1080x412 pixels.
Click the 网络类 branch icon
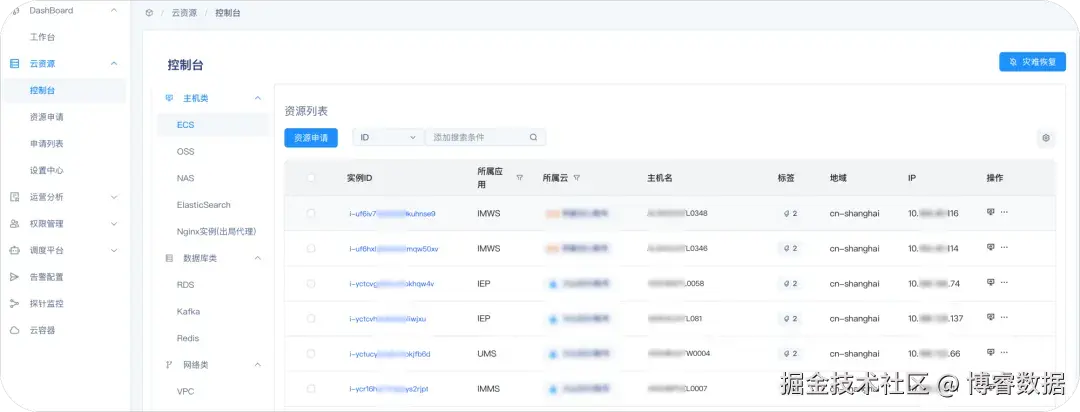pos(169,364)
